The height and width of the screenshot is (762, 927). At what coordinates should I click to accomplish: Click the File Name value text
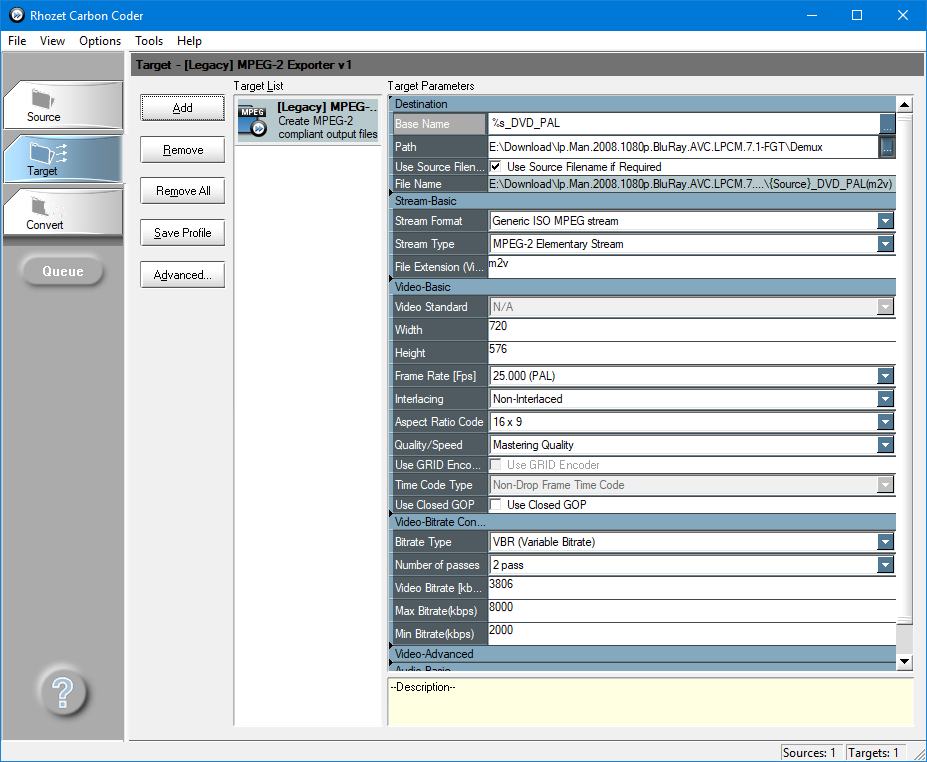point(691,184)
